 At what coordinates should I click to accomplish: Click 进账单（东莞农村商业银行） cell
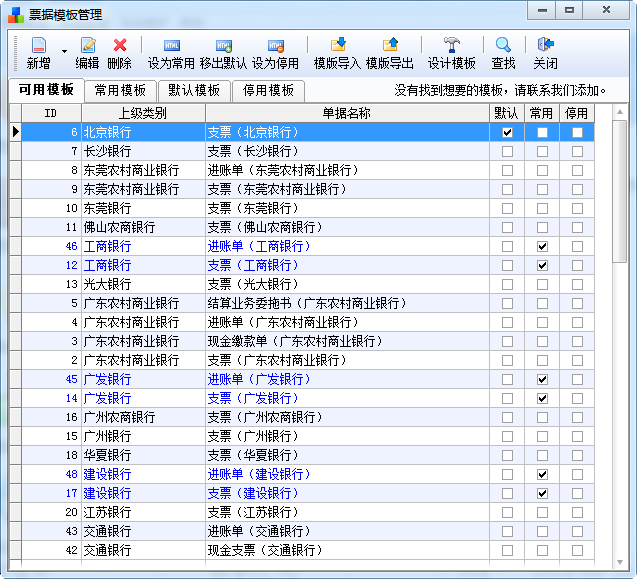coord(347,170)
